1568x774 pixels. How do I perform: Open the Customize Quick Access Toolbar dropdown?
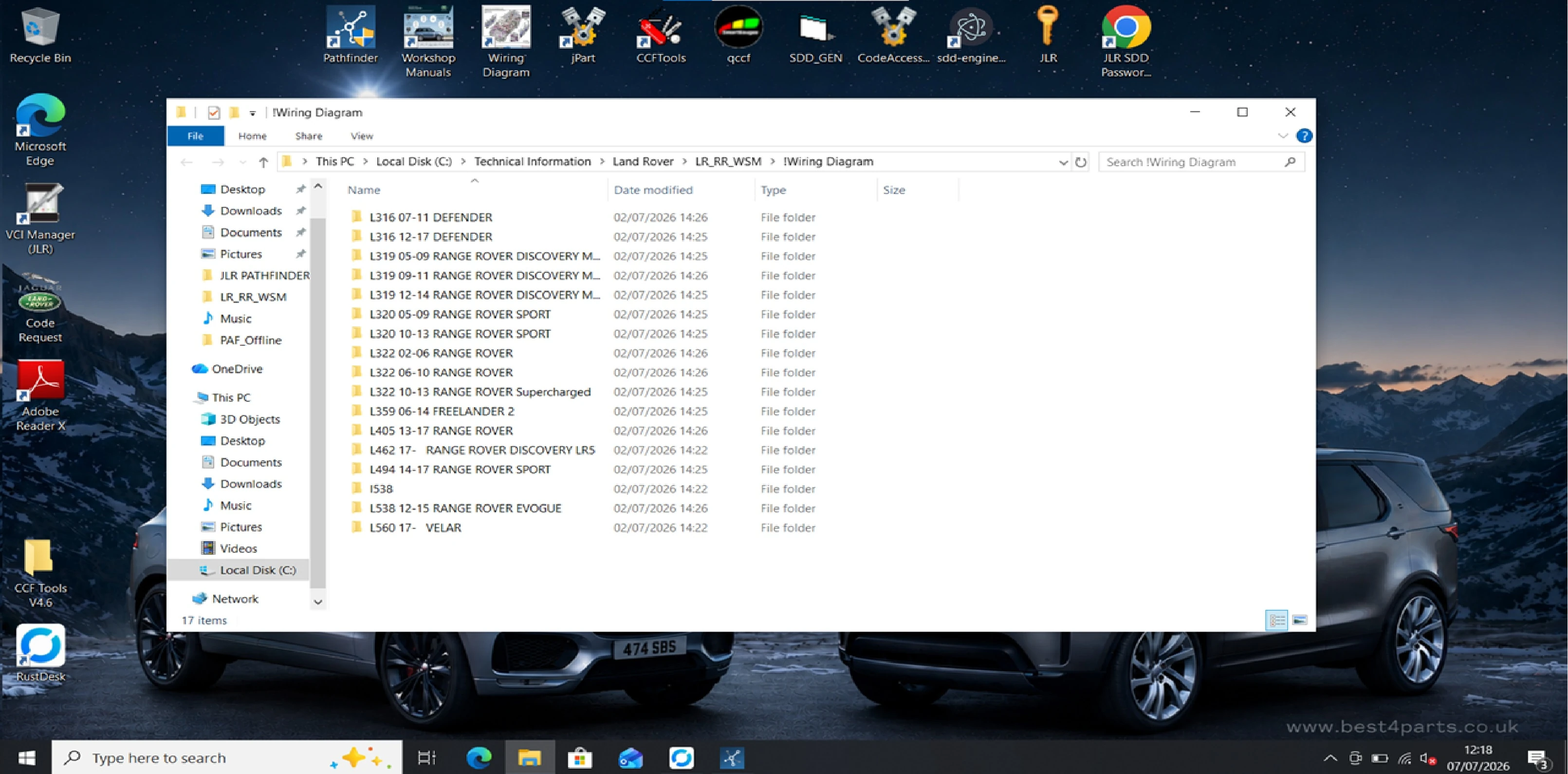coord(253,113)
